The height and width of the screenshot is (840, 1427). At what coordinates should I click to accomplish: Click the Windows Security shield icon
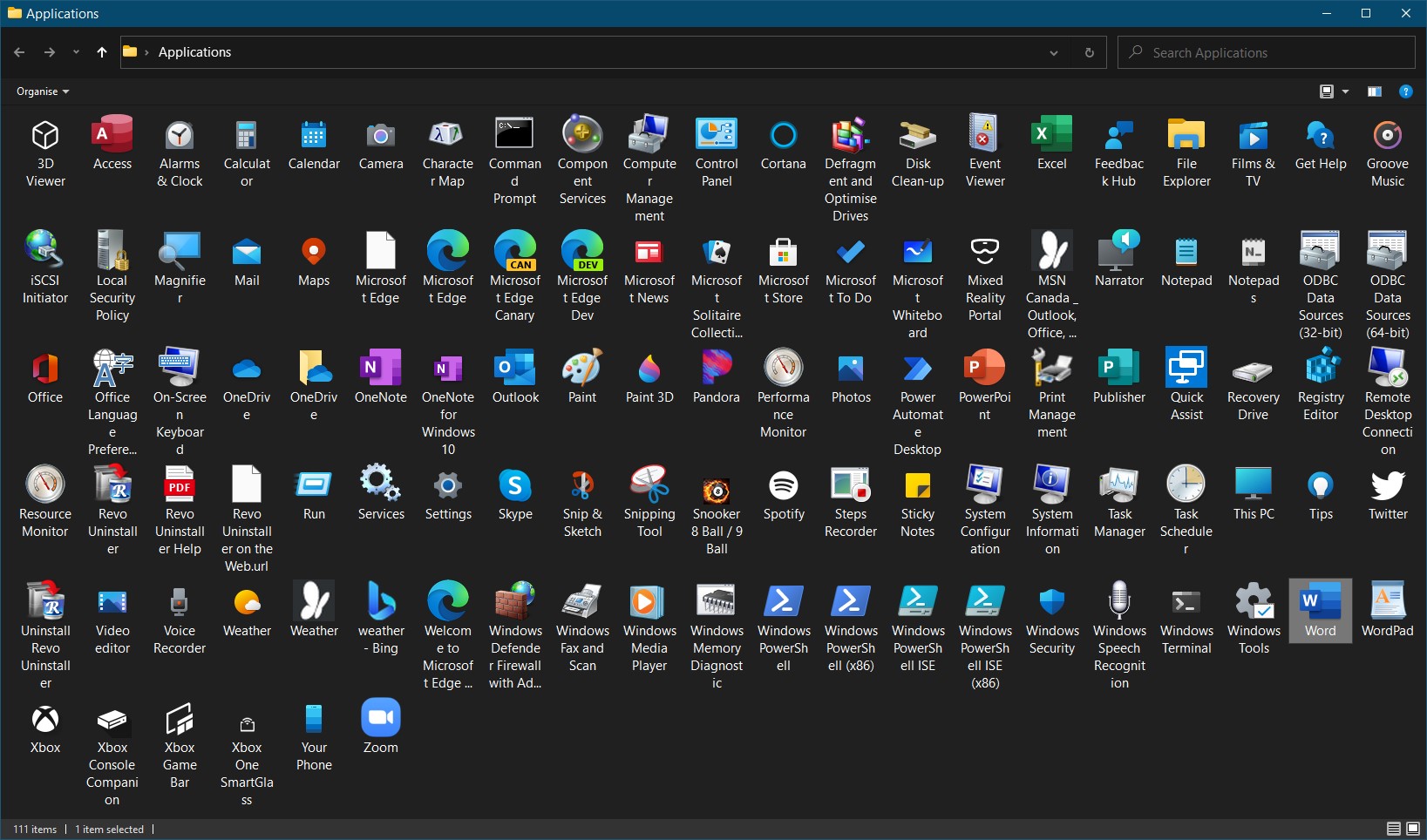click(1052, 602)
